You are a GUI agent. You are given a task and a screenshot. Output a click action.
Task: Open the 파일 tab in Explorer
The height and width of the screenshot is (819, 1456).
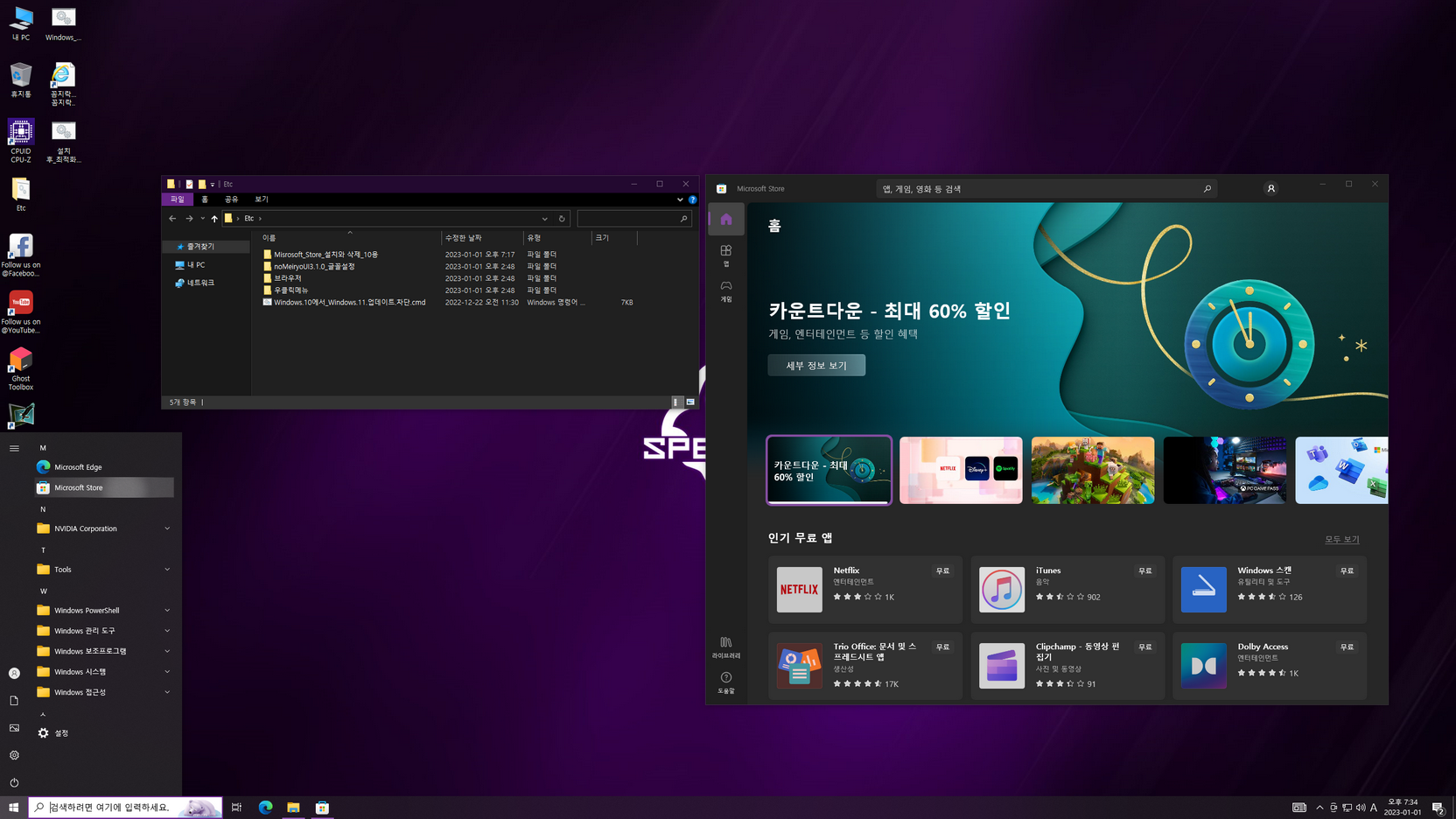tap(178, 199)
